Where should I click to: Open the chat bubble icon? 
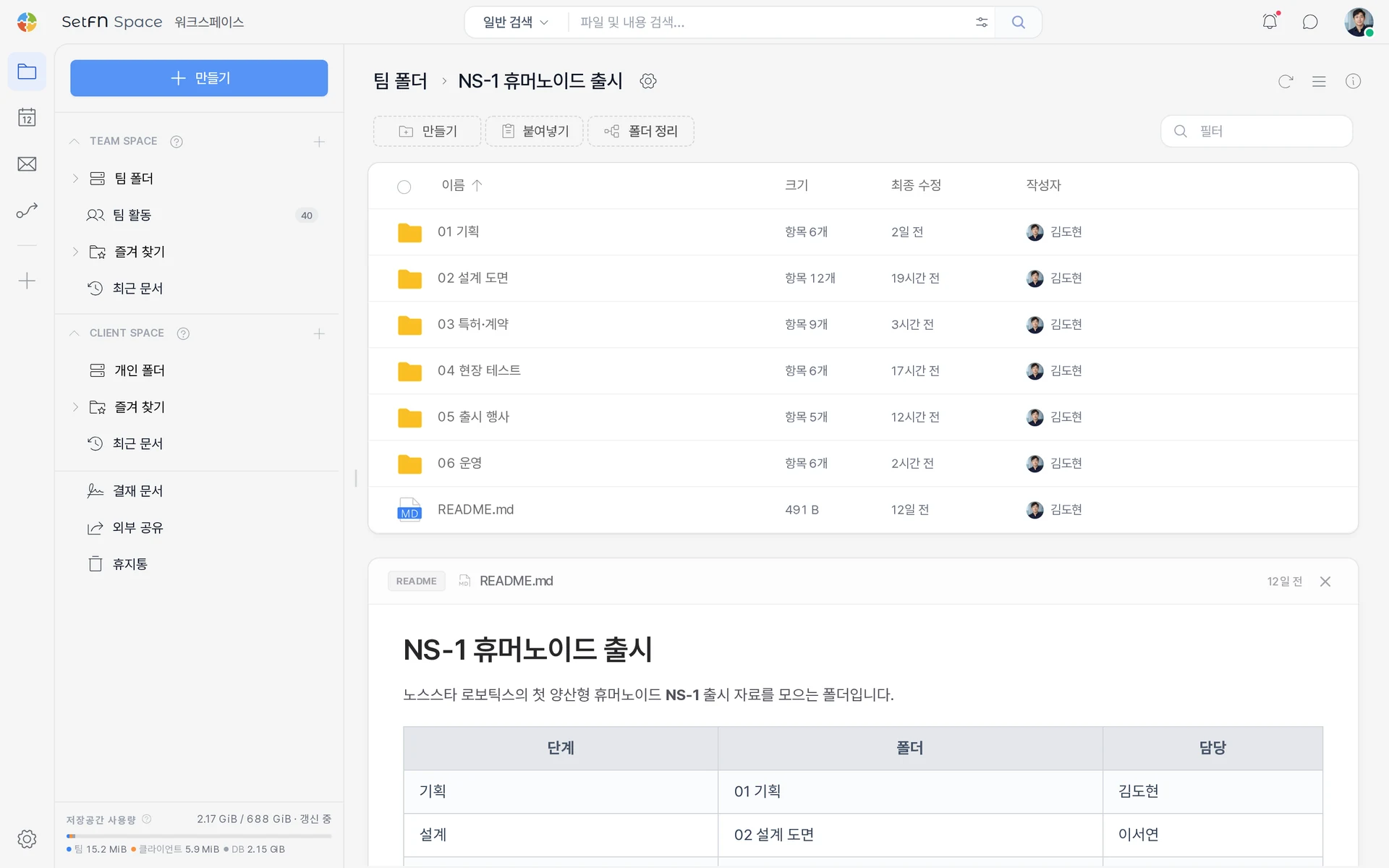click(x=1310, y=22)
